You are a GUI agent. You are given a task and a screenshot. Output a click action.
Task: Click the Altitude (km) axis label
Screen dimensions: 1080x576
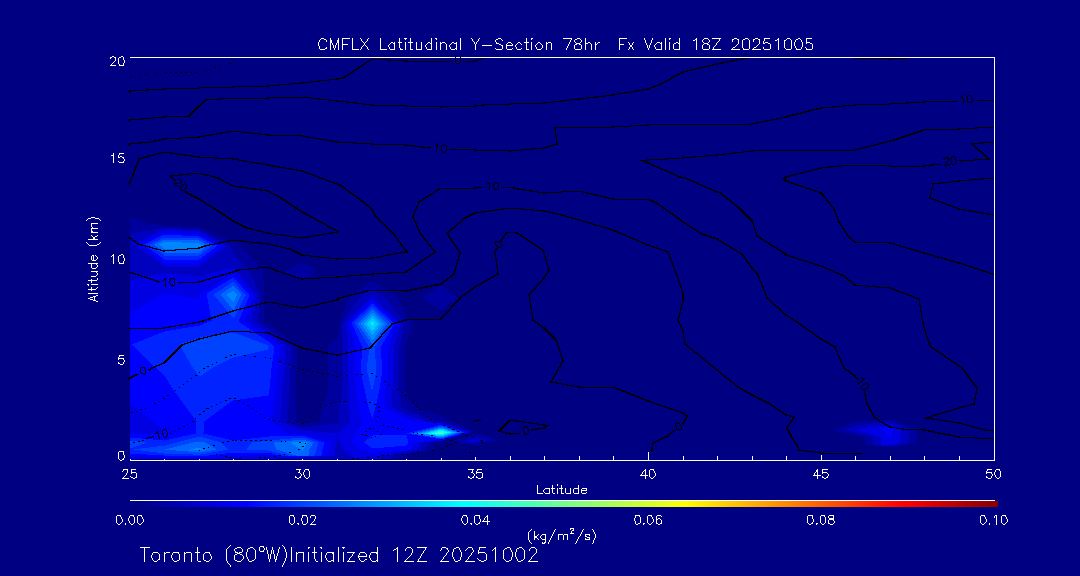click(93, 258)
